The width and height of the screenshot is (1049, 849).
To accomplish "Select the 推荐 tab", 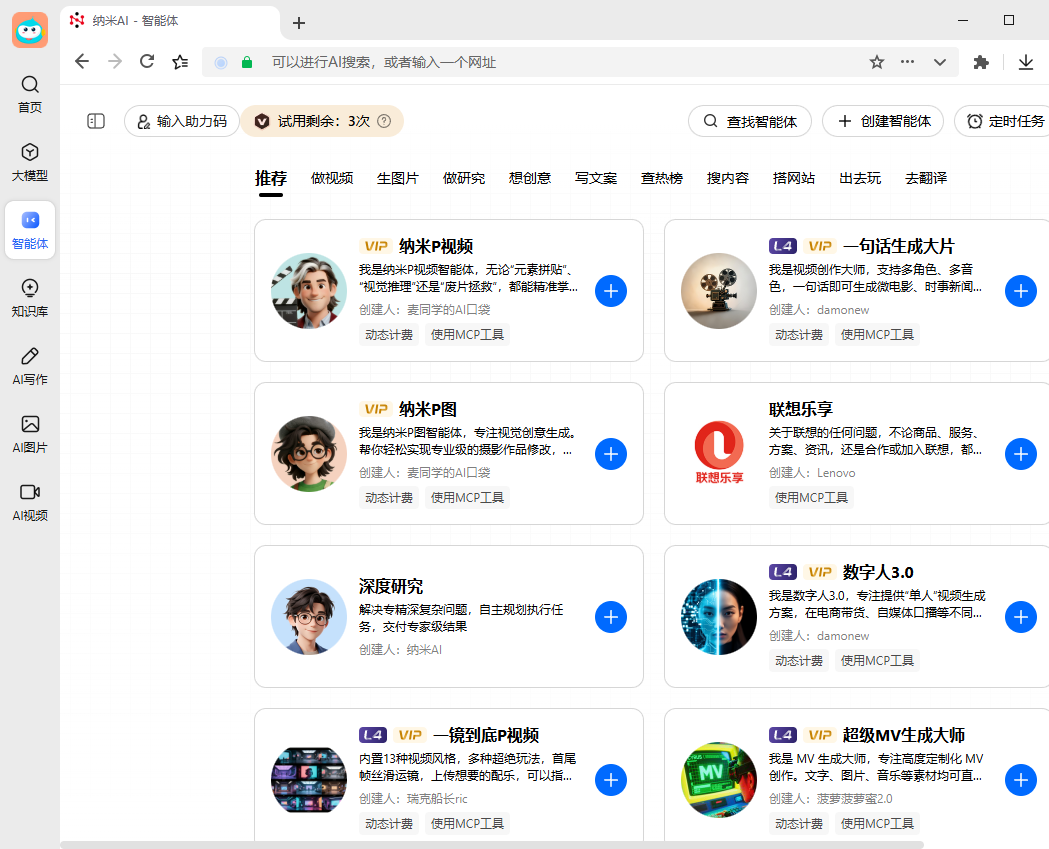I will (271, 179).
